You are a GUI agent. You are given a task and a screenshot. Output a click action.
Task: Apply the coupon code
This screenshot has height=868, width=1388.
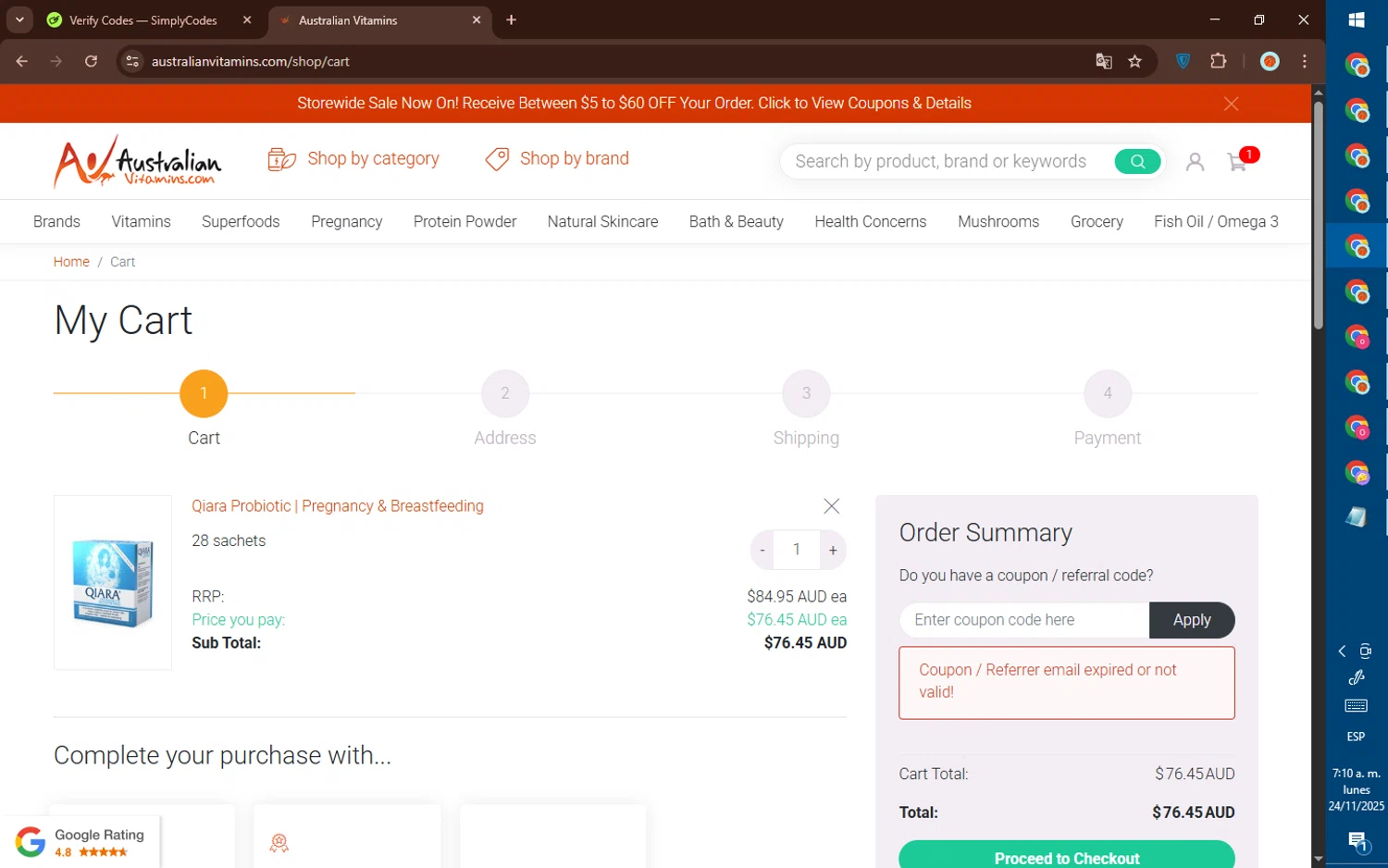[1192, 620]
